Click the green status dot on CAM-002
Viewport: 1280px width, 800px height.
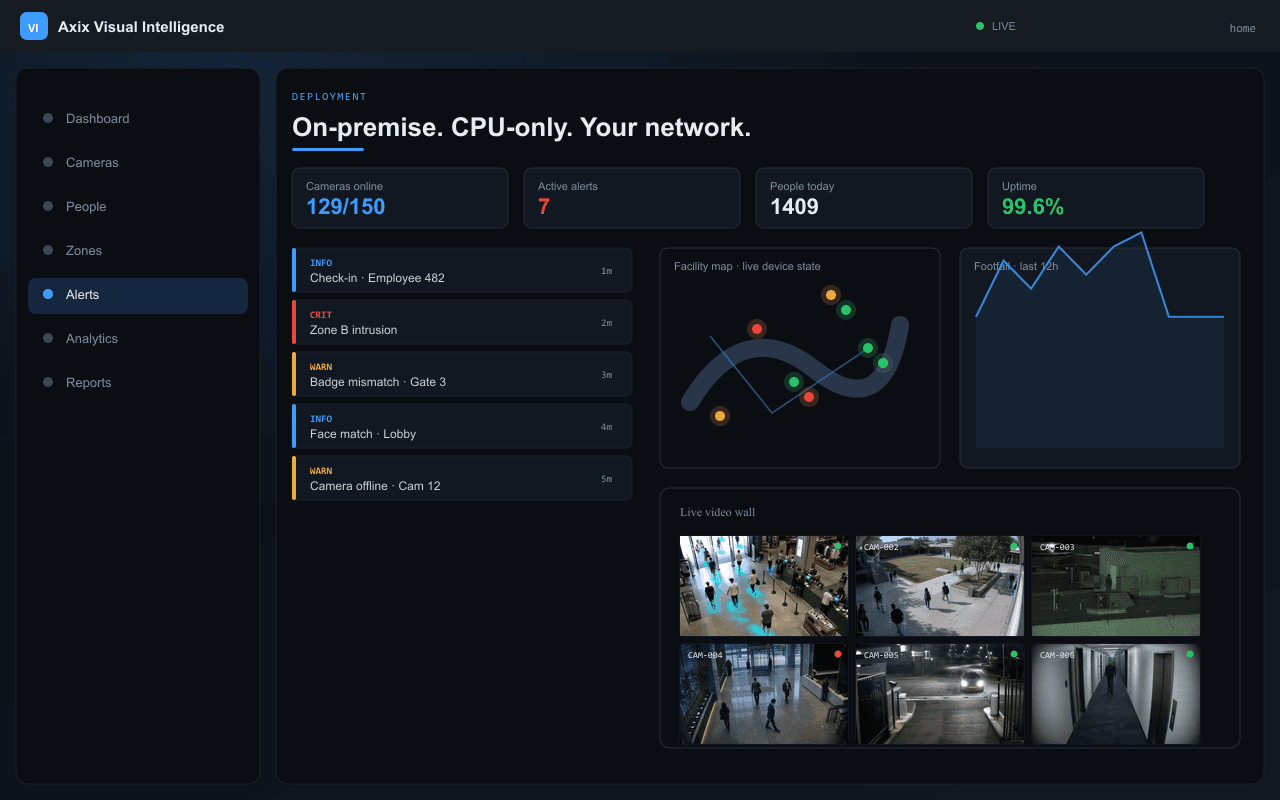pyautogui.click(x=1014, y=546)
